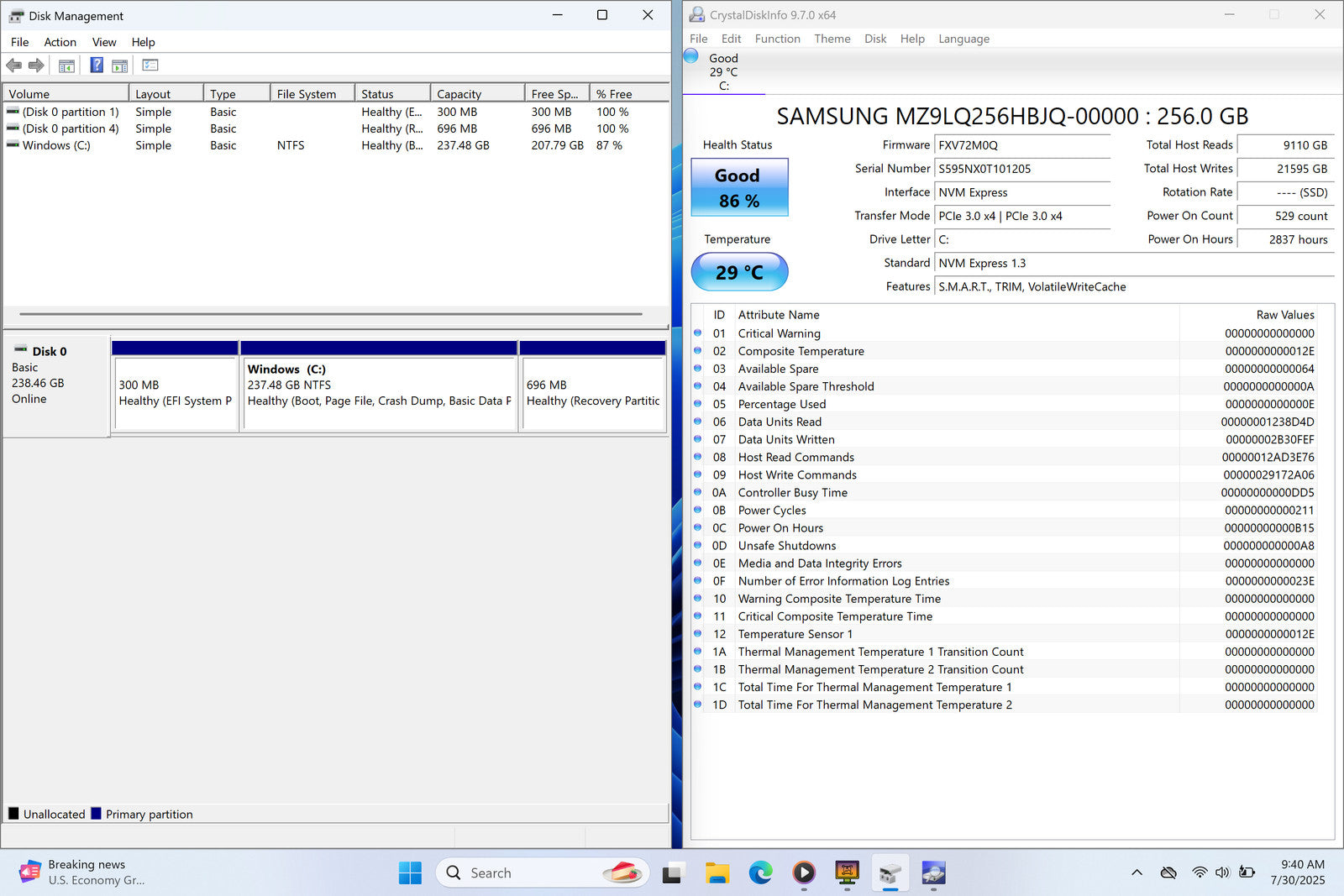Select Disk 0 Basic 238.46 GB label
The height and width of the screenshot is (896, 1344).
tap(55, 387)
